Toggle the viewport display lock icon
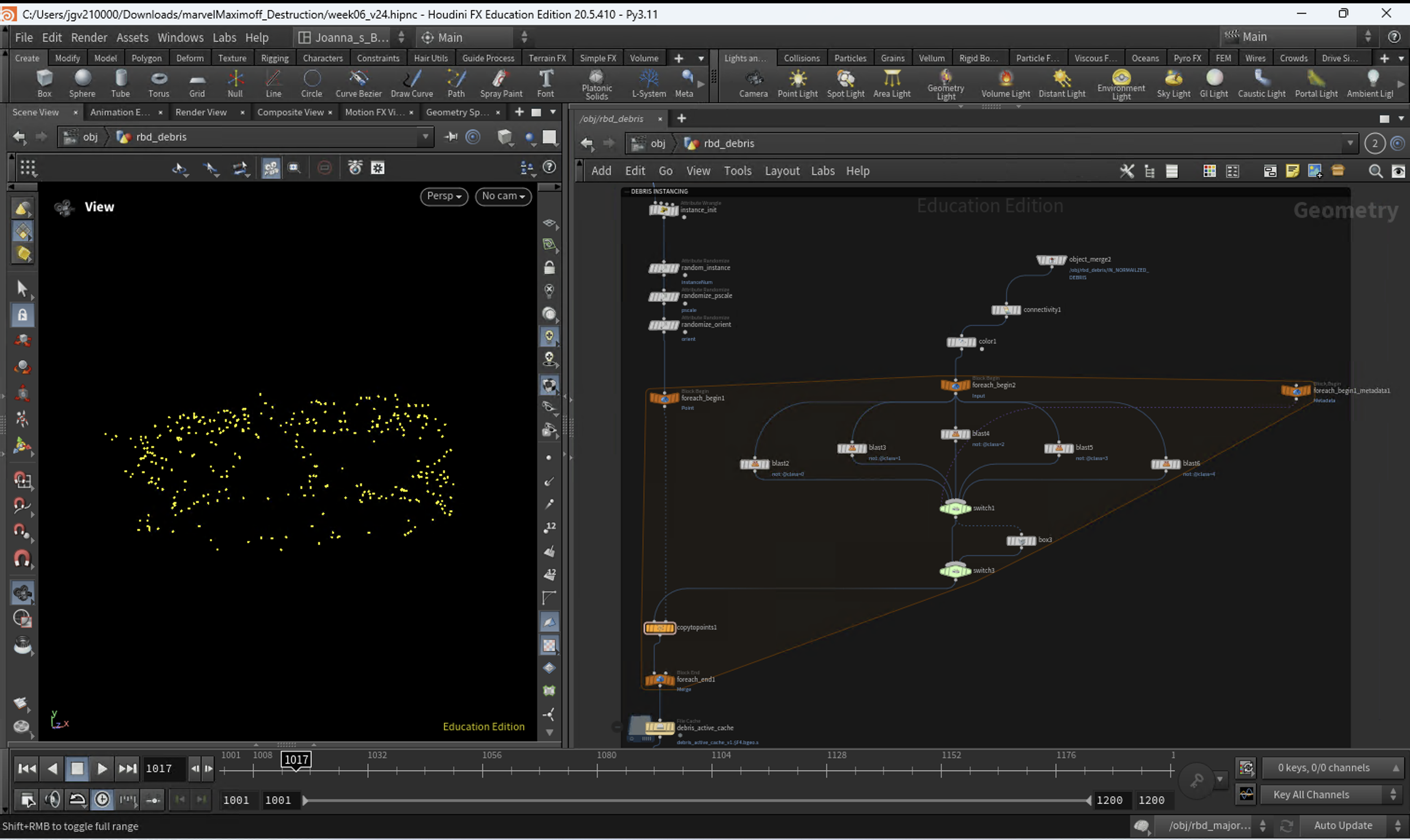Viewport: 1410px width, 840px height. 549,268
